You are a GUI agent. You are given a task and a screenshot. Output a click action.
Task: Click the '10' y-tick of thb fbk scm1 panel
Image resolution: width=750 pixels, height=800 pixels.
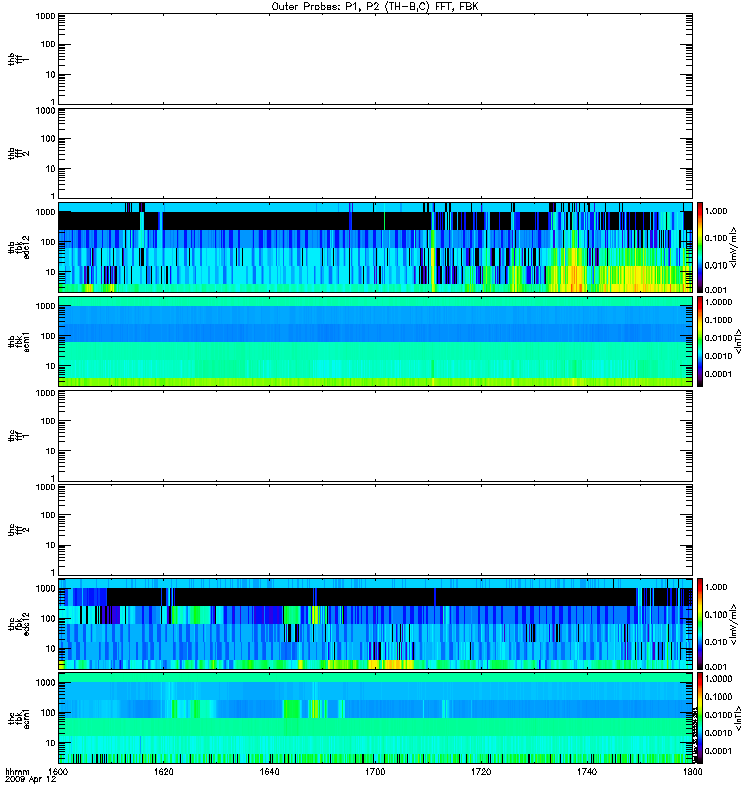coord(51,366)
